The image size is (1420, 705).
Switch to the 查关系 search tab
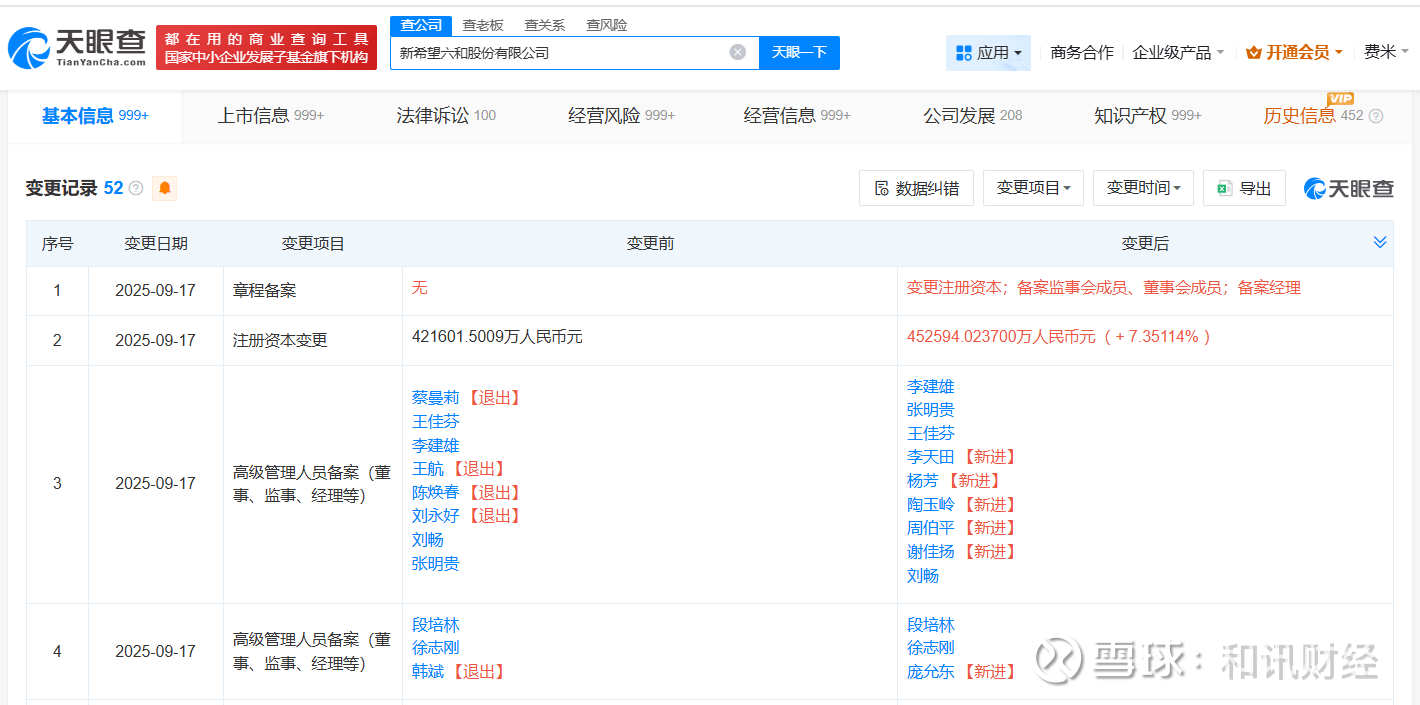pyautogui.click(x=545, y=26)
